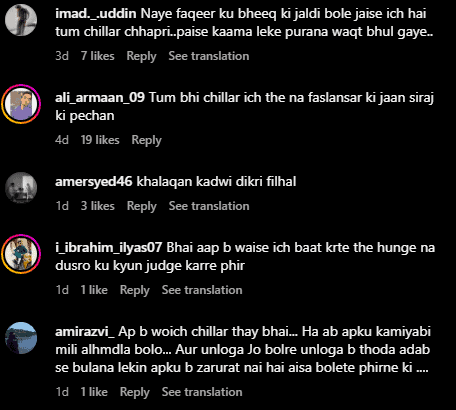Visit i_ibrahim_ilyas07's profile via username
Viewport: 456px width, 410px height.
tap(109, 248)
